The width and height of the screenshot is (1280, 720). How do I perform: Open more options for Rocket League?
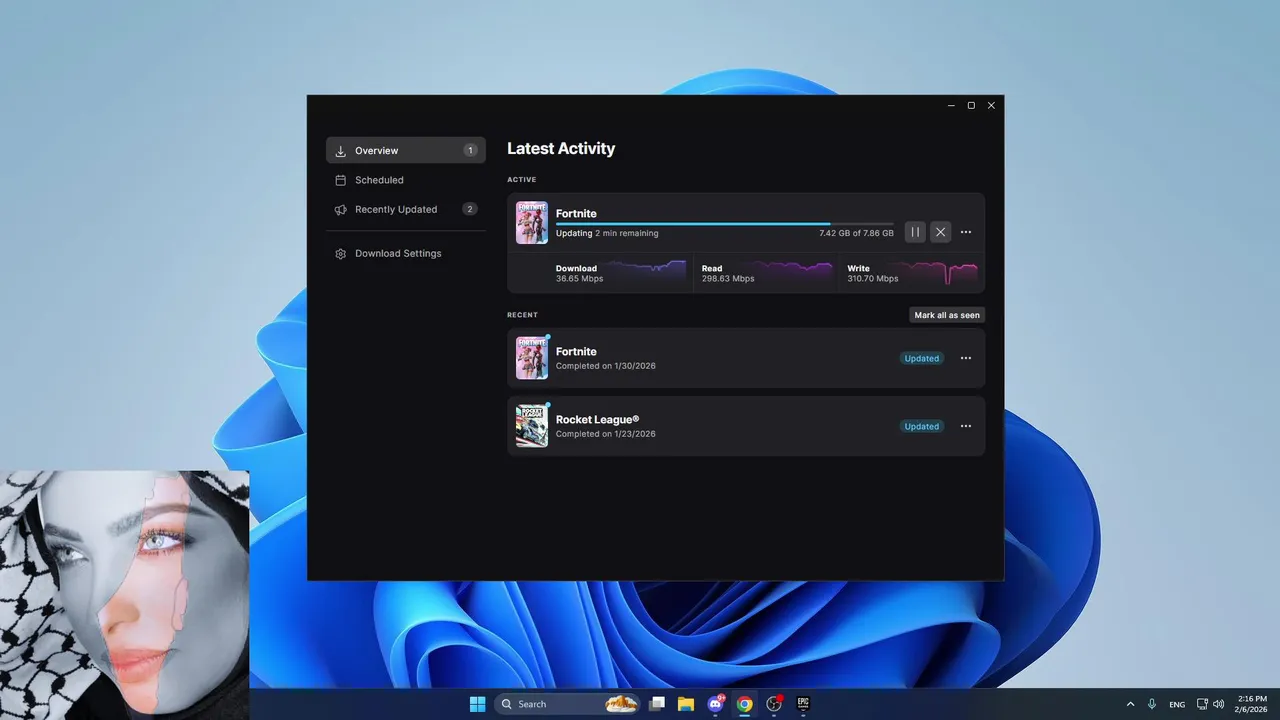(966, 426)
